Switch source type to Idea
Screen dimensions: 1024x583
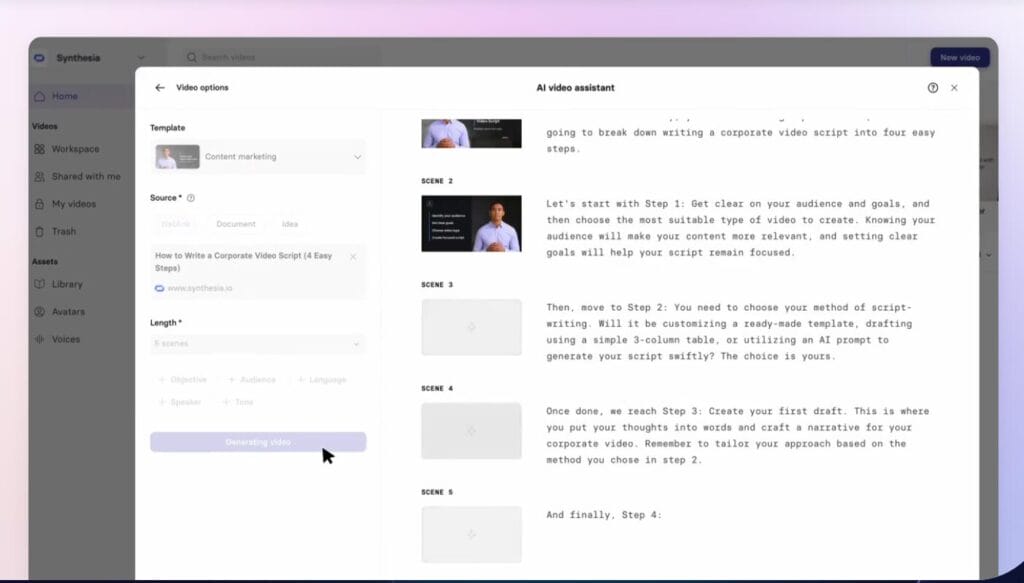290,223
